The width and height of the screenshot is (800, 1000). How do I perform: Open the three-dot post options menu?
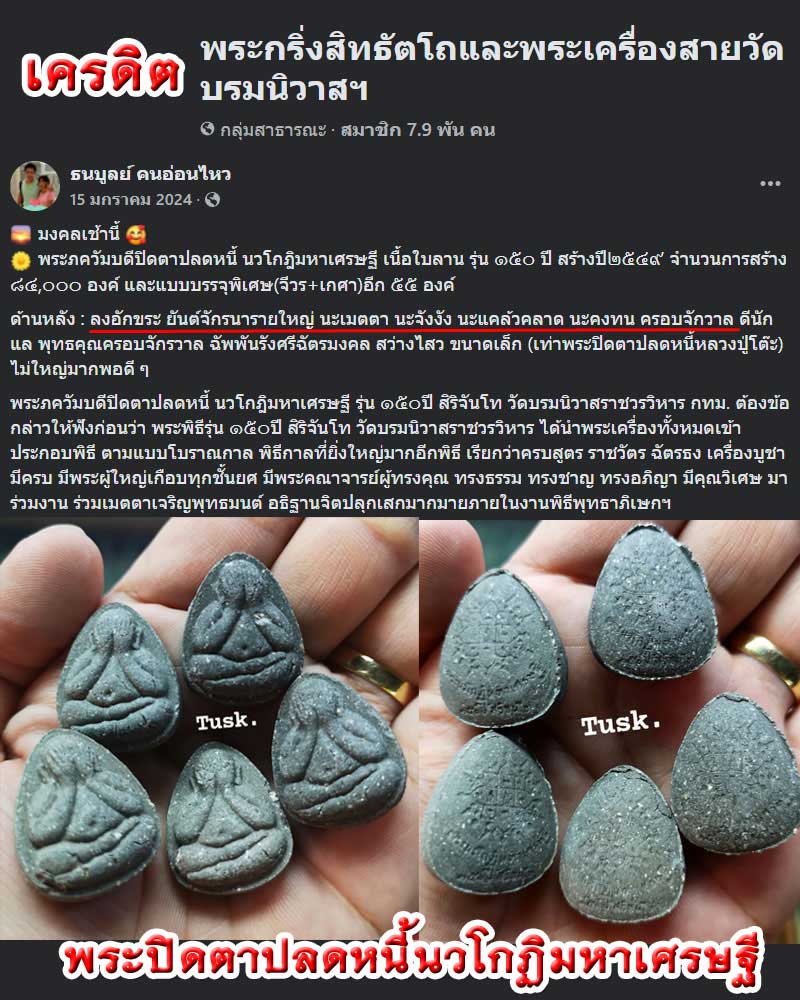[x=770, y=184]
